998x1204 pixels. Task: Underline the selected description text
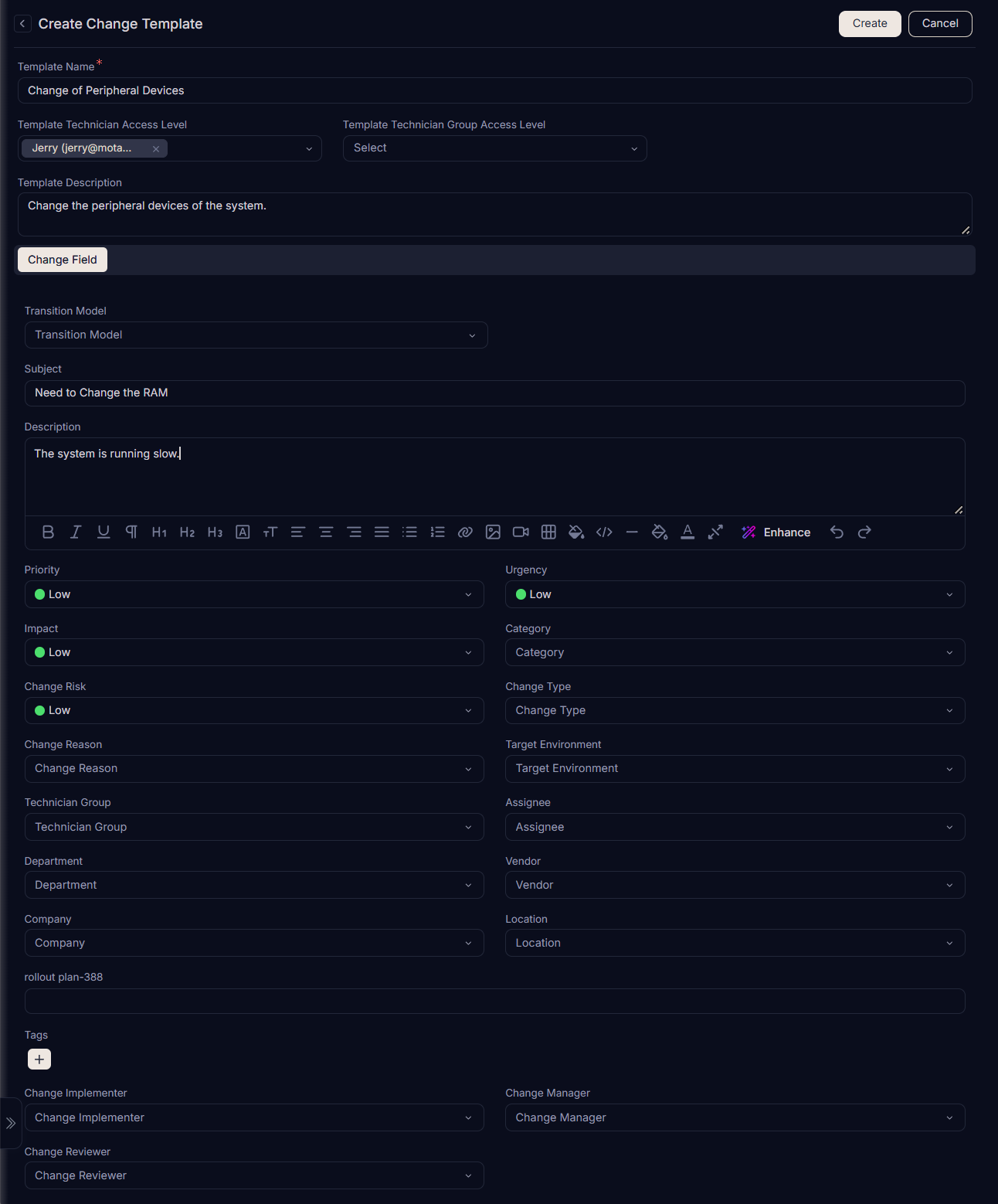[x=104, y=532]
